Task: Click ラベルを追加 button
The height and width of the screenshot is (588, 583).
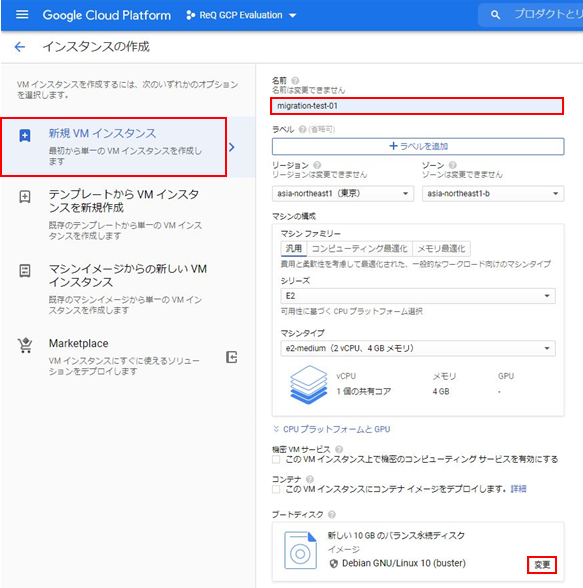Action: pos(418,146)
